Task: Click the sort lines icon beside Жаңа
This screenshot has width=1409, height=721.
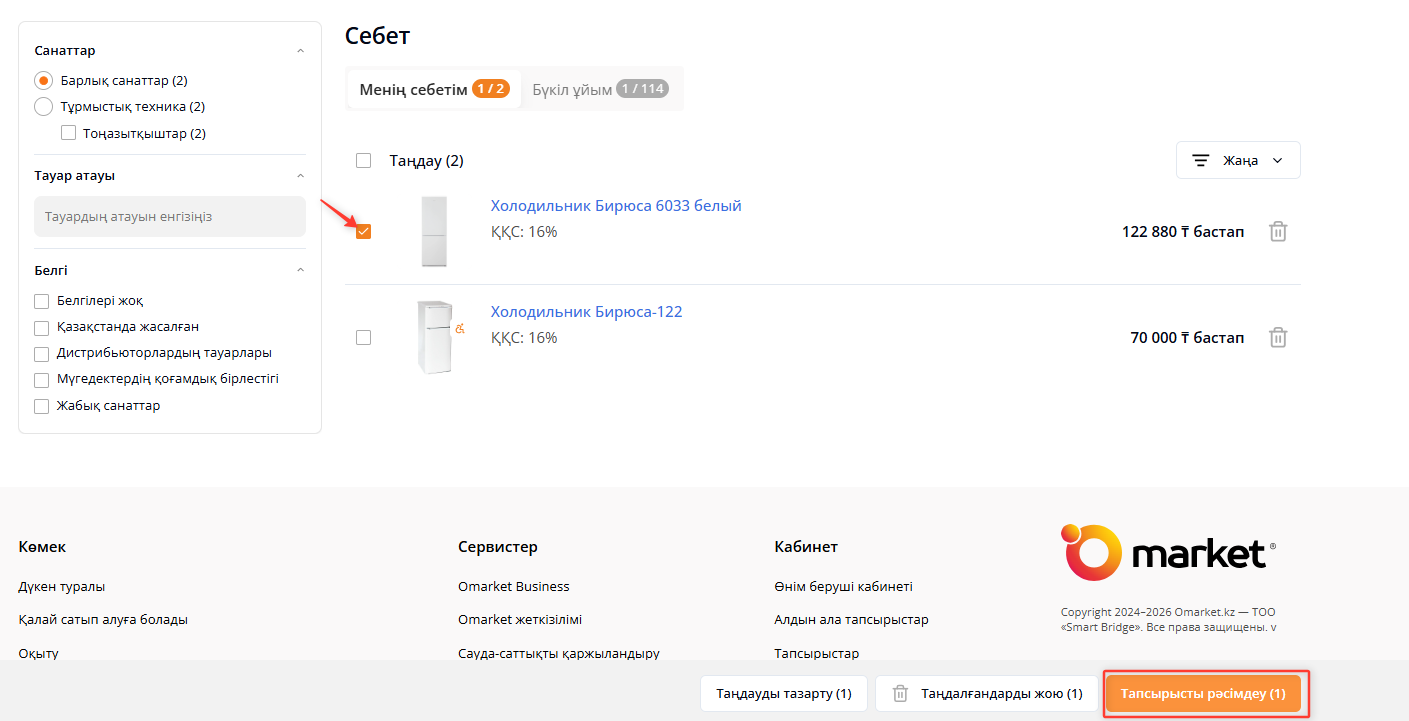Action: [1200, 161]
